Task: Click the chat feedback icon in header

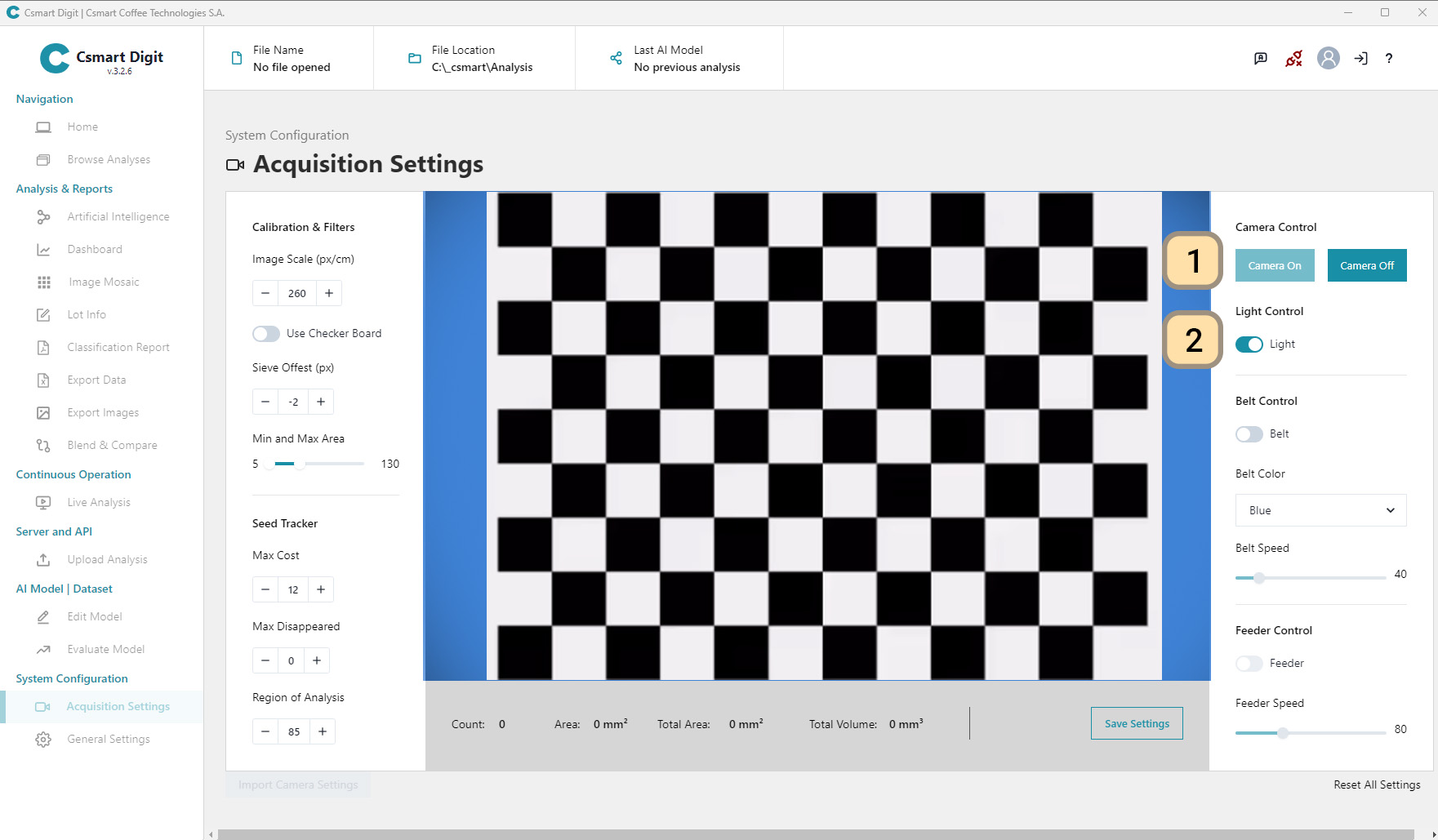Action: coord(1261,58)
